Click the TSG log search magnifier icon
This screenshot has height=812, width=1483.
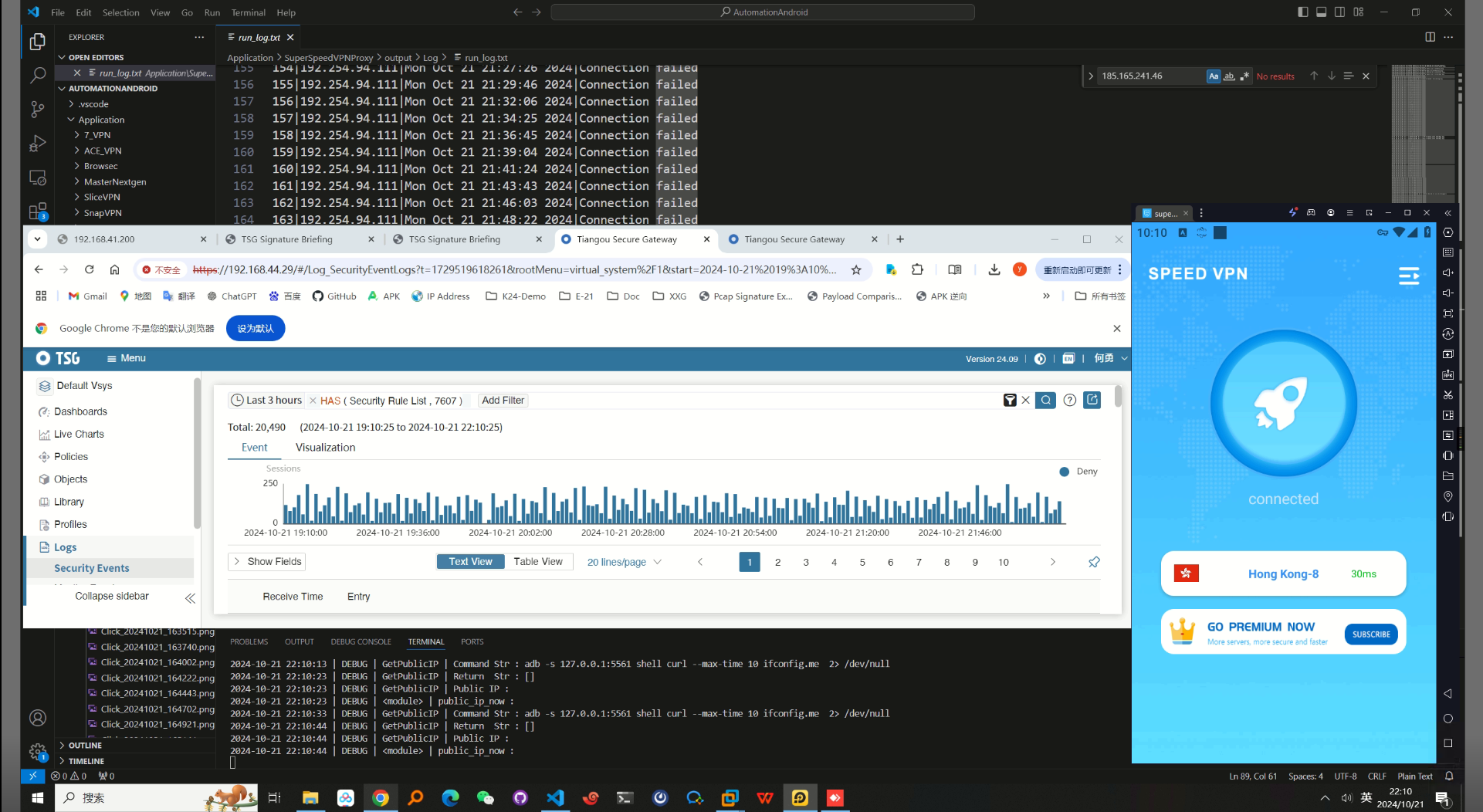click(x=1045, y=400)
